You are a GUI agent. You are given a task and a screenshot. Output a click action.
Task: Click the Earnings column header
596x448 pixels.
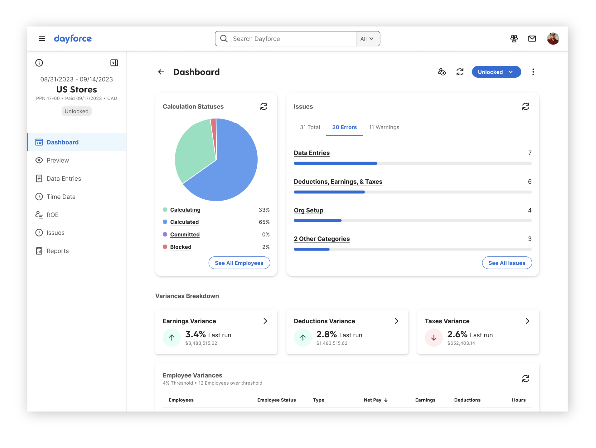click(425, 400)
